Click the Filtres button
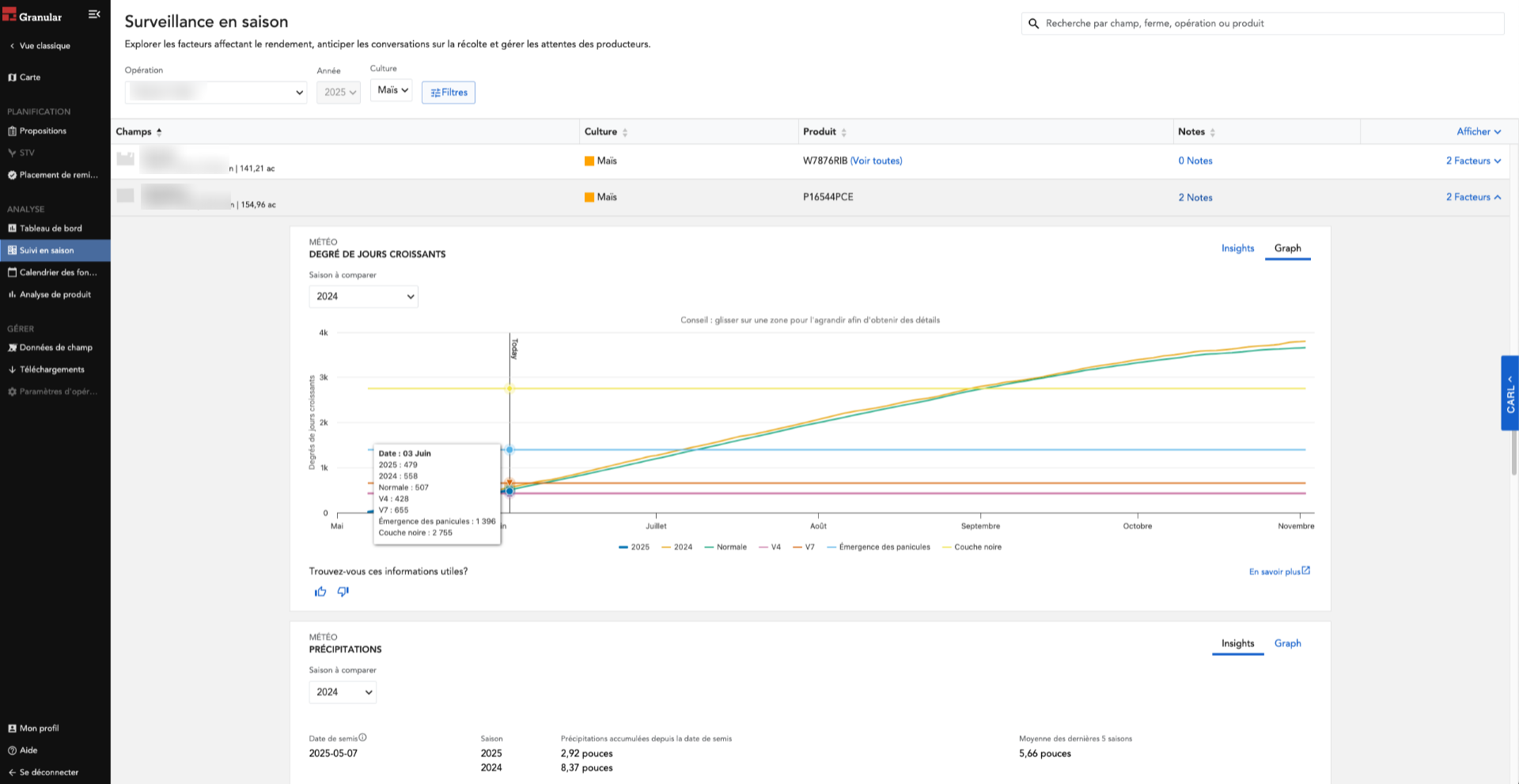 (449, 93)
